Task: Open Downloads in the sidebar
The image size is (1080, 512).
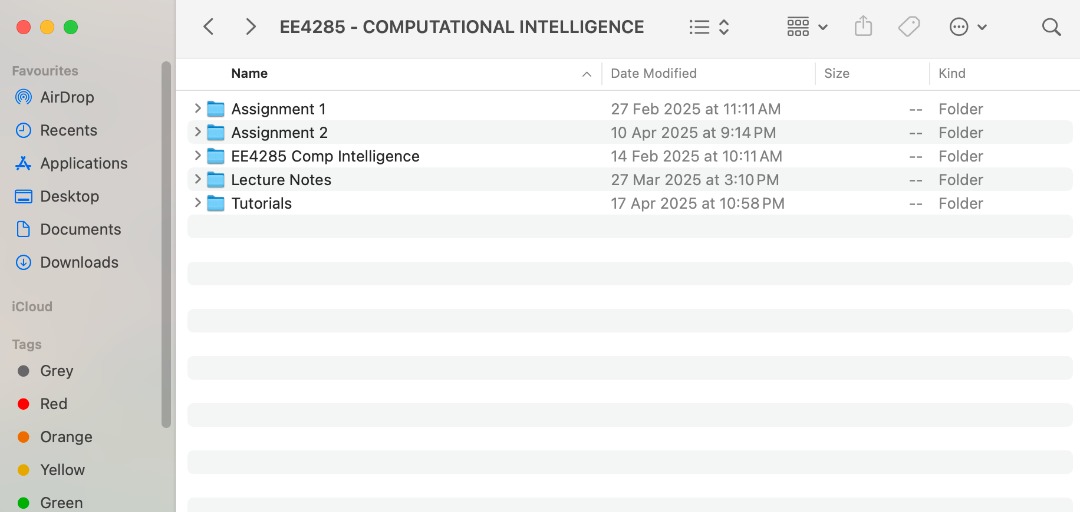Action: click(79, 263)
